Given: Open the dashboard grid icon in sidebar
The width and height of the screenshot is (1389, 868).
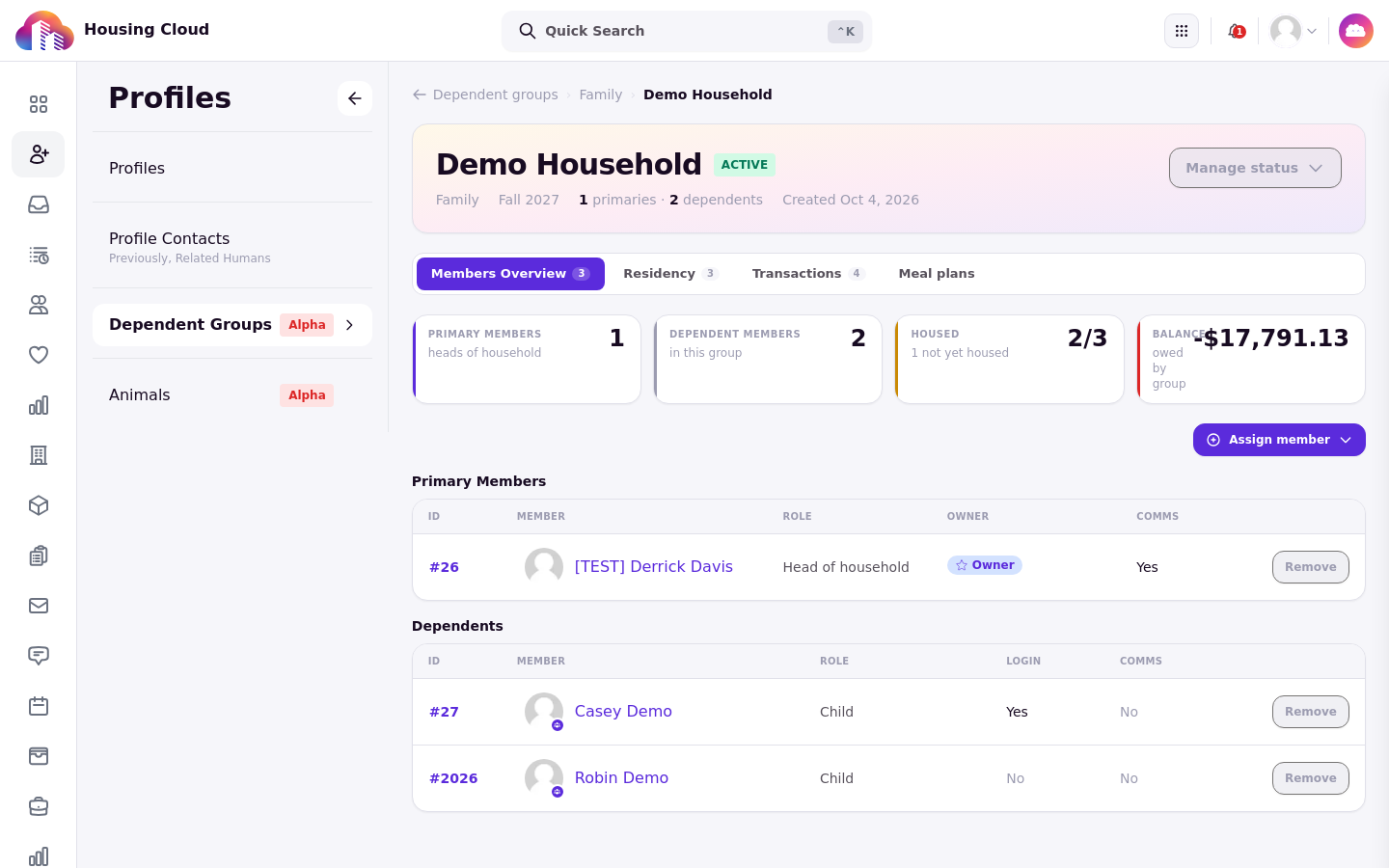Looking at the screenshot, I should pyautogui.click(x=39, y=104).
